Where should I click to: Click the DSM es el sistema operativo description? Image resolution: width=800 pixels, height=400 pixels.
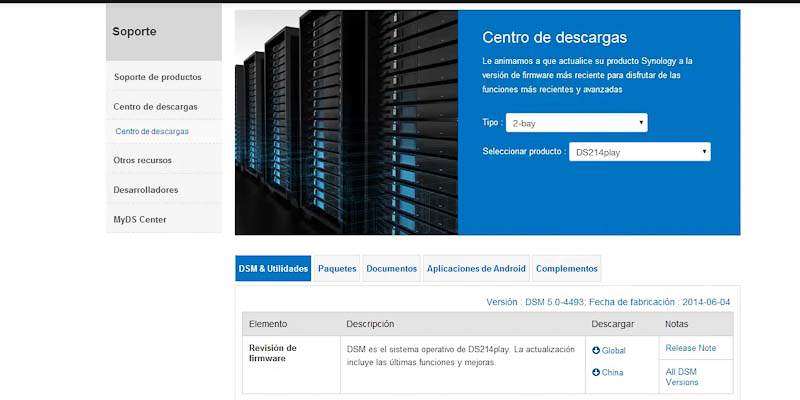pyautogui.click(x=461, y=356)
